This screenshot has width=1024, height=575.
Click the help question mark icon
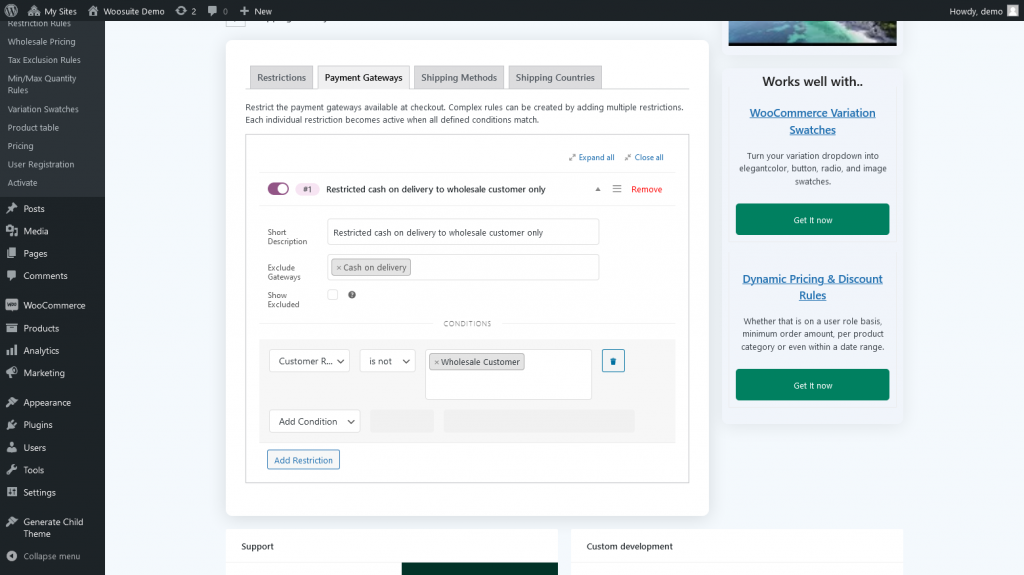(x=352, y=295)
